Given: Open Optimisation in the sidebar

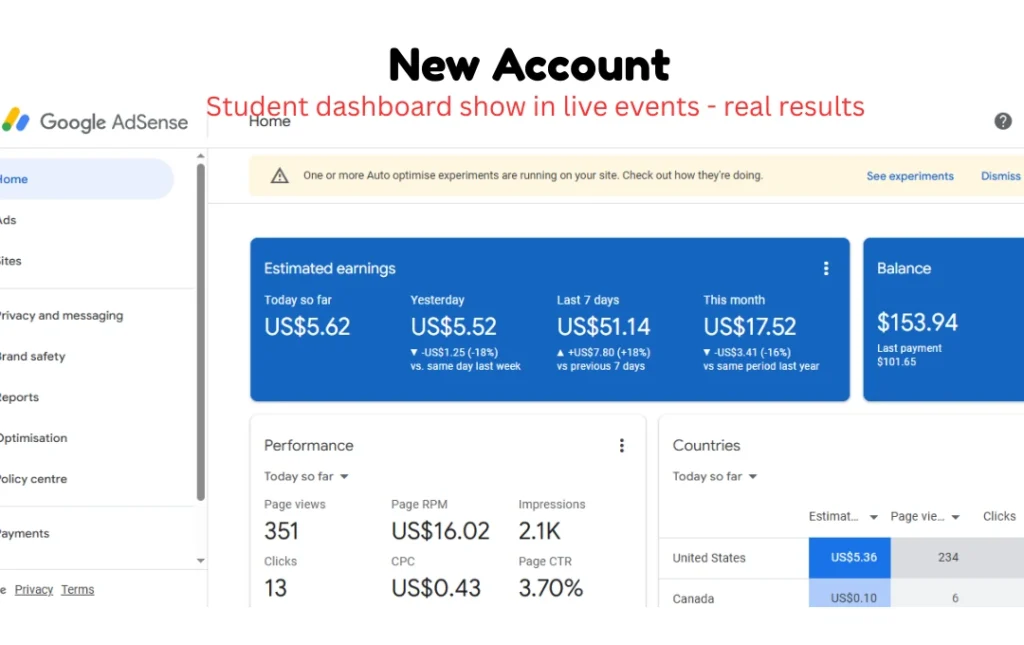Looking at the screenshot, I should [x=33, y=438].
